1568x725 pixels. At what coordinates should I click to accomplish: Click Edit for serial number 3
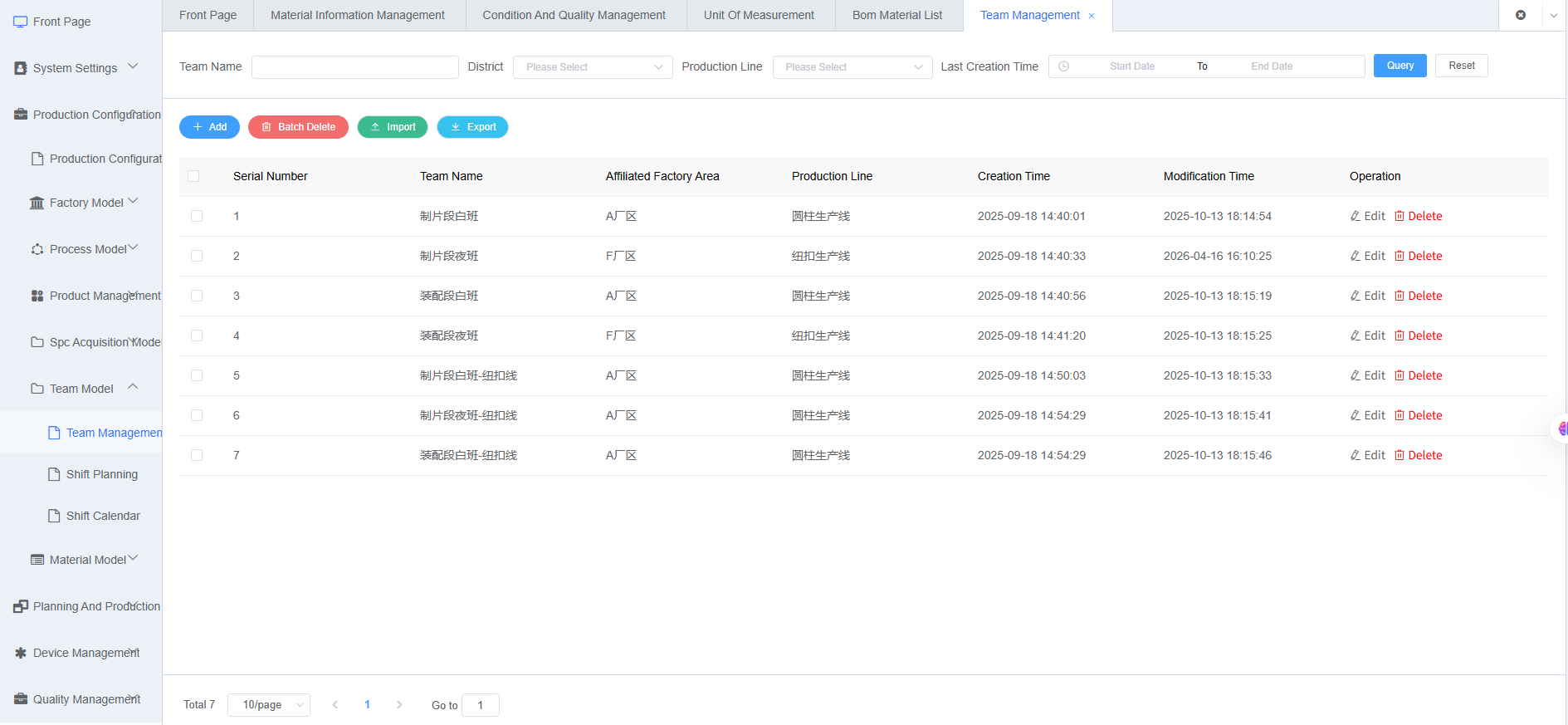click(x=1368, y=296)
